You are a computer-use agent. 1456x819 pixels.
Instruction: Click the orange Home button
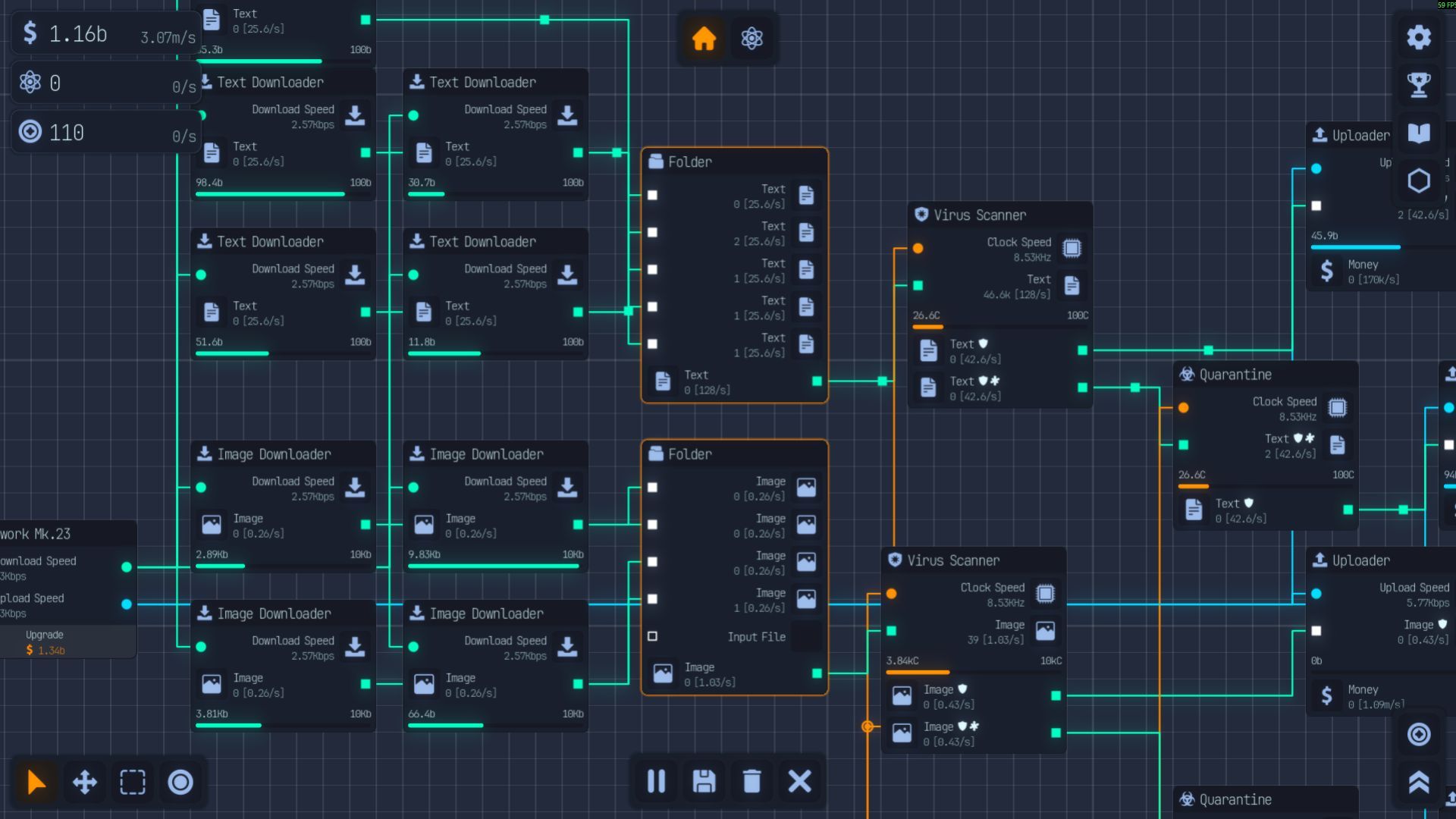(704, 38)
